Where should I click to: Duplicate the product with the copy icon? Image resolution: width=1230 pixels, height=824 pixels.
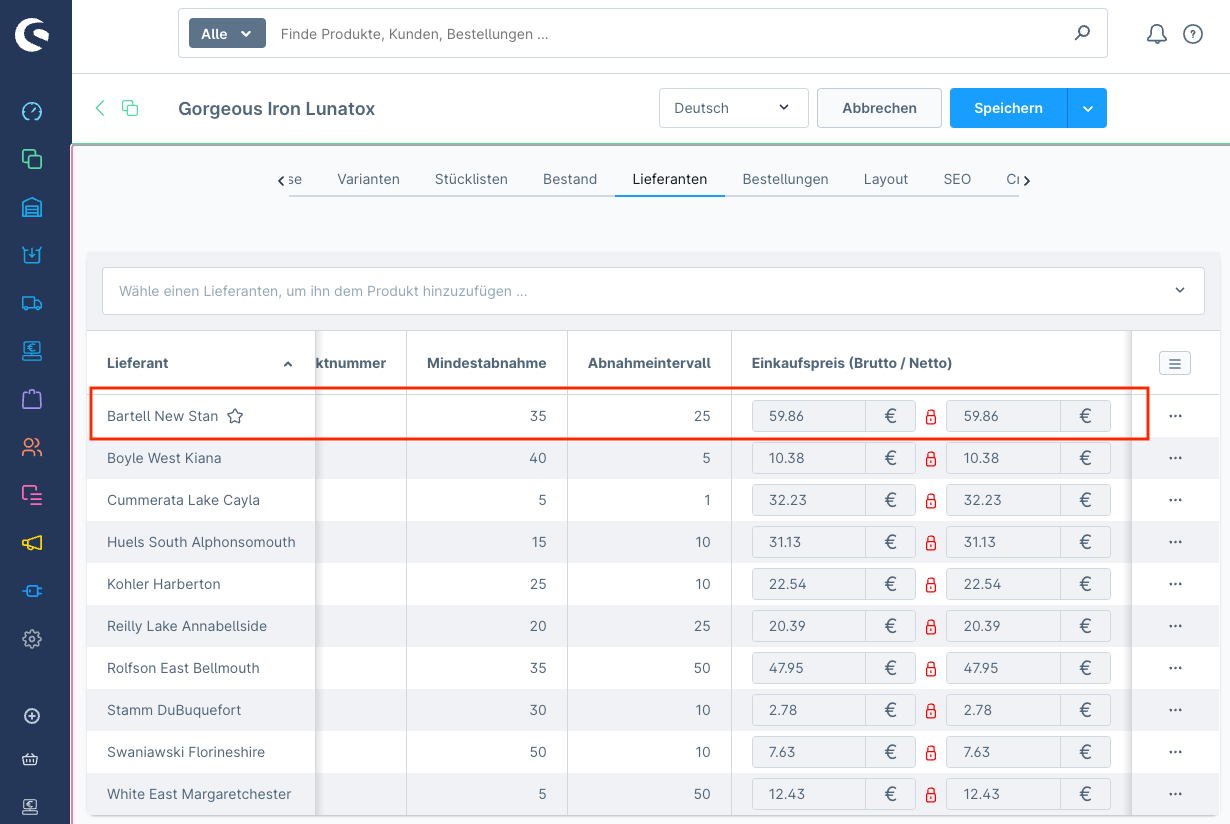(x=130, y=108)
